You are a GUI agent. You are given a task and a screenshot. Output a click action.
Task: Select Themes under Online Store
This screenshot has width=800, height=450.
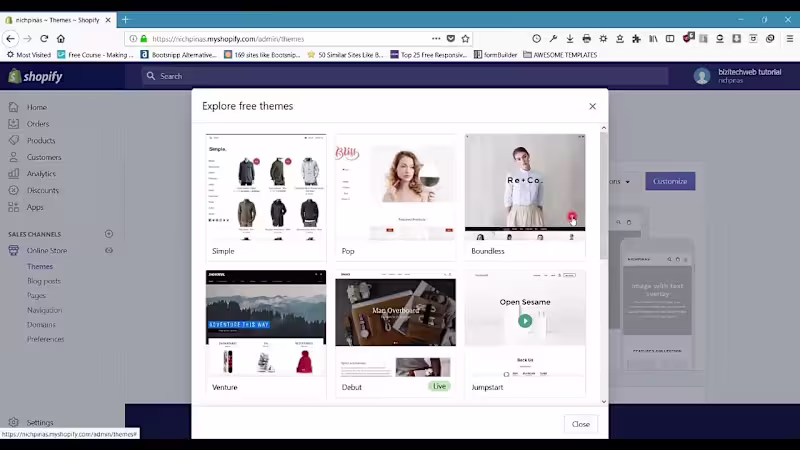click(x=40, y=266)
